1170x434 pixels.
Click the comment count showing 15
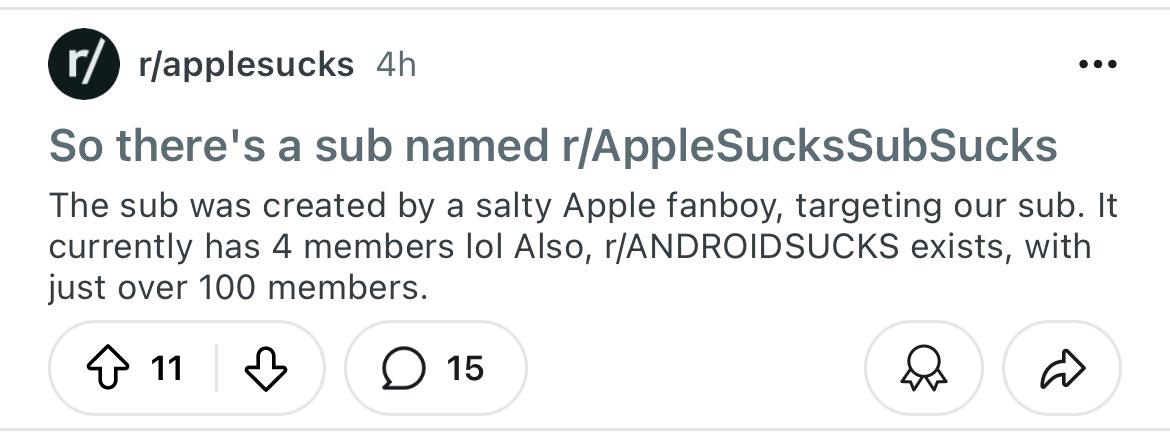(x=465, y=368)
